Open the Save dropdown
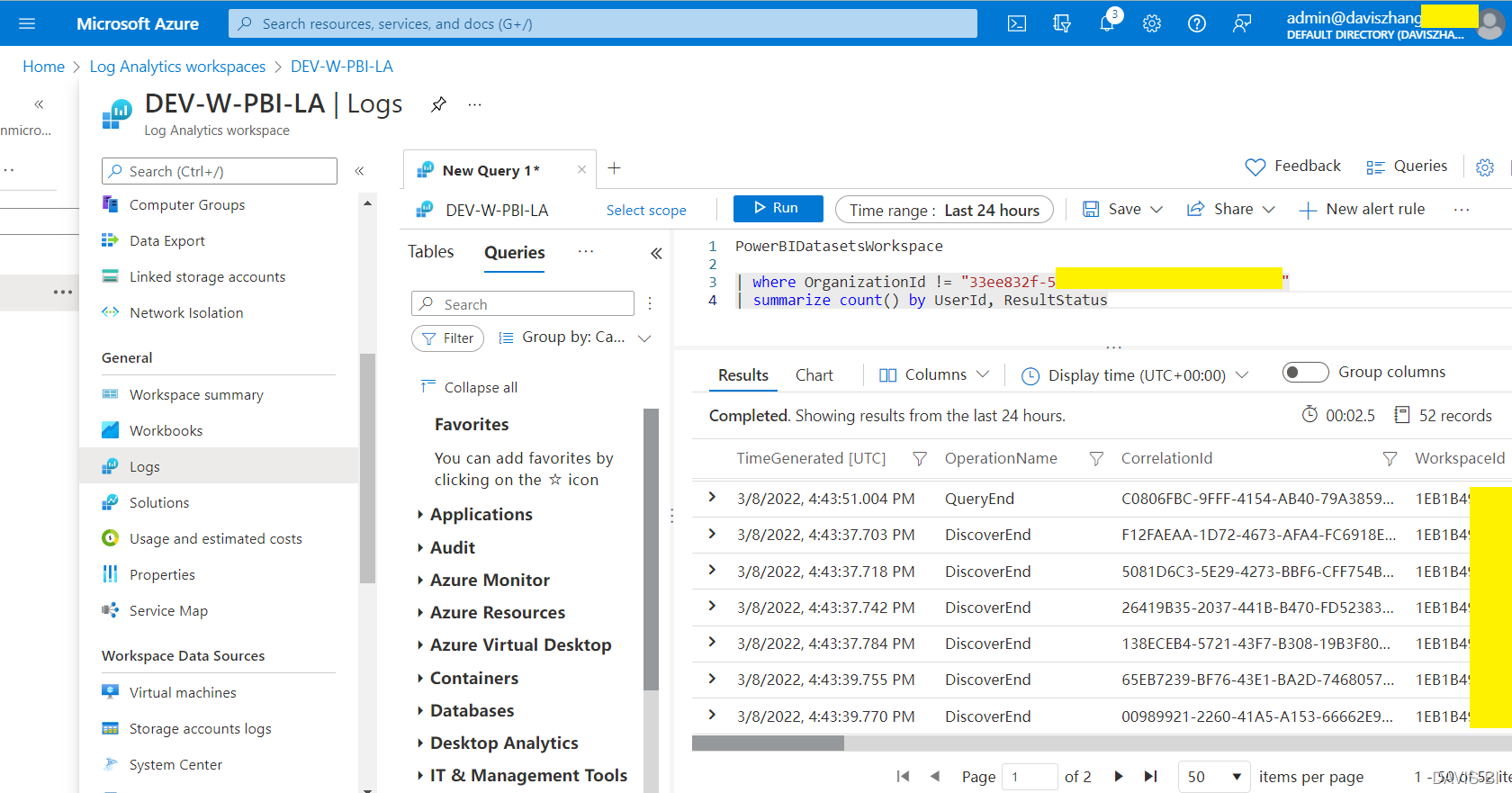 (x=1122, y=210)
